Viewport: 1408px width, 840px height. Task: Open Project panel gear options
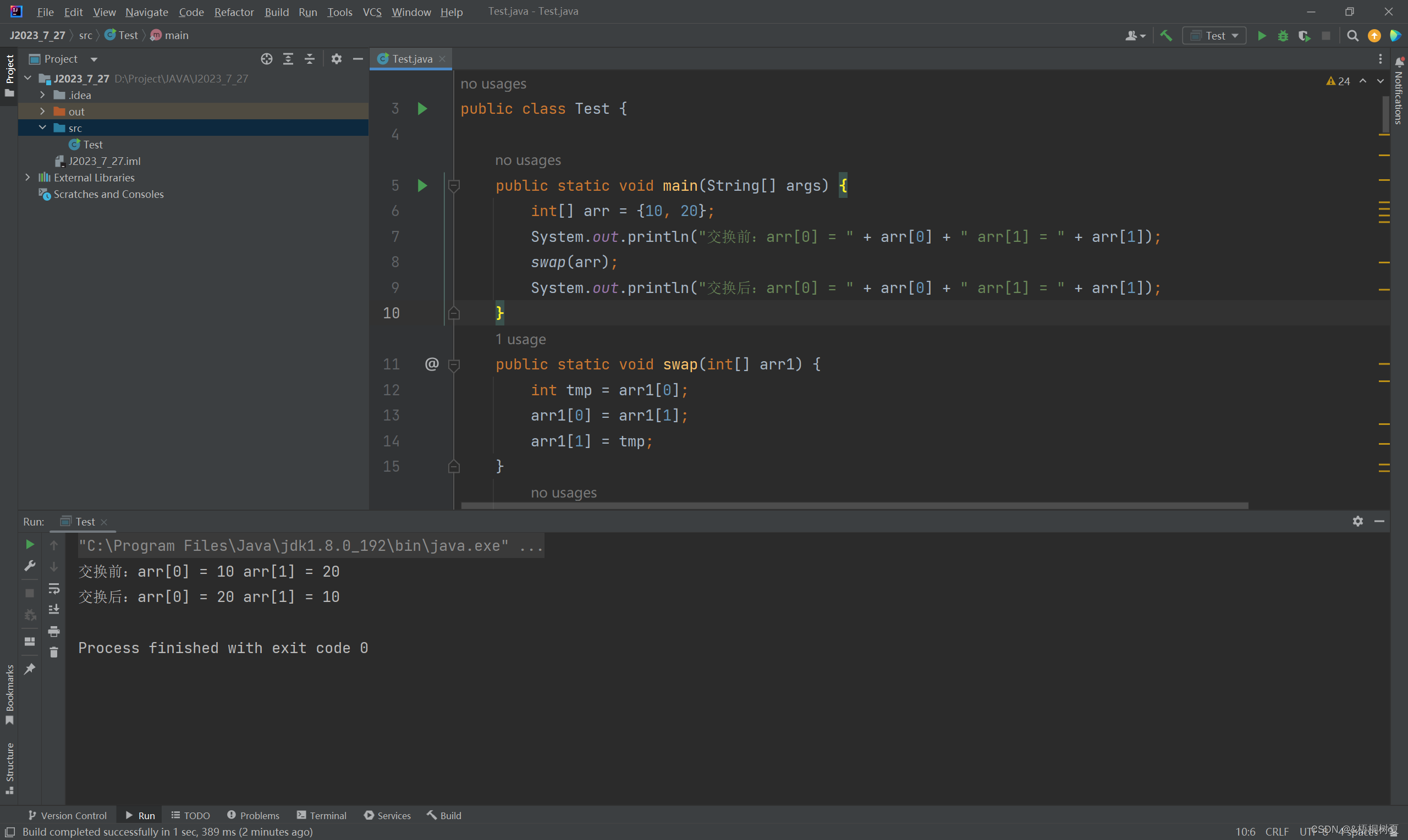pos(337,59)
